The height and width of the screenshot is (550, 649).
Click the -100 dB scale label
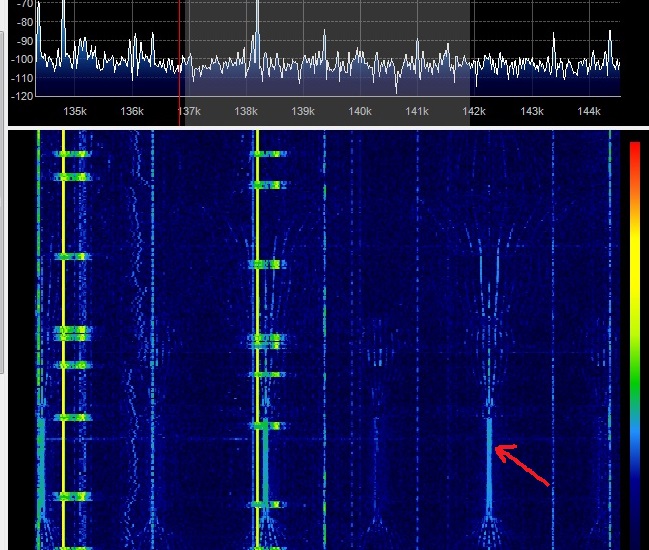tap(22, 59)
